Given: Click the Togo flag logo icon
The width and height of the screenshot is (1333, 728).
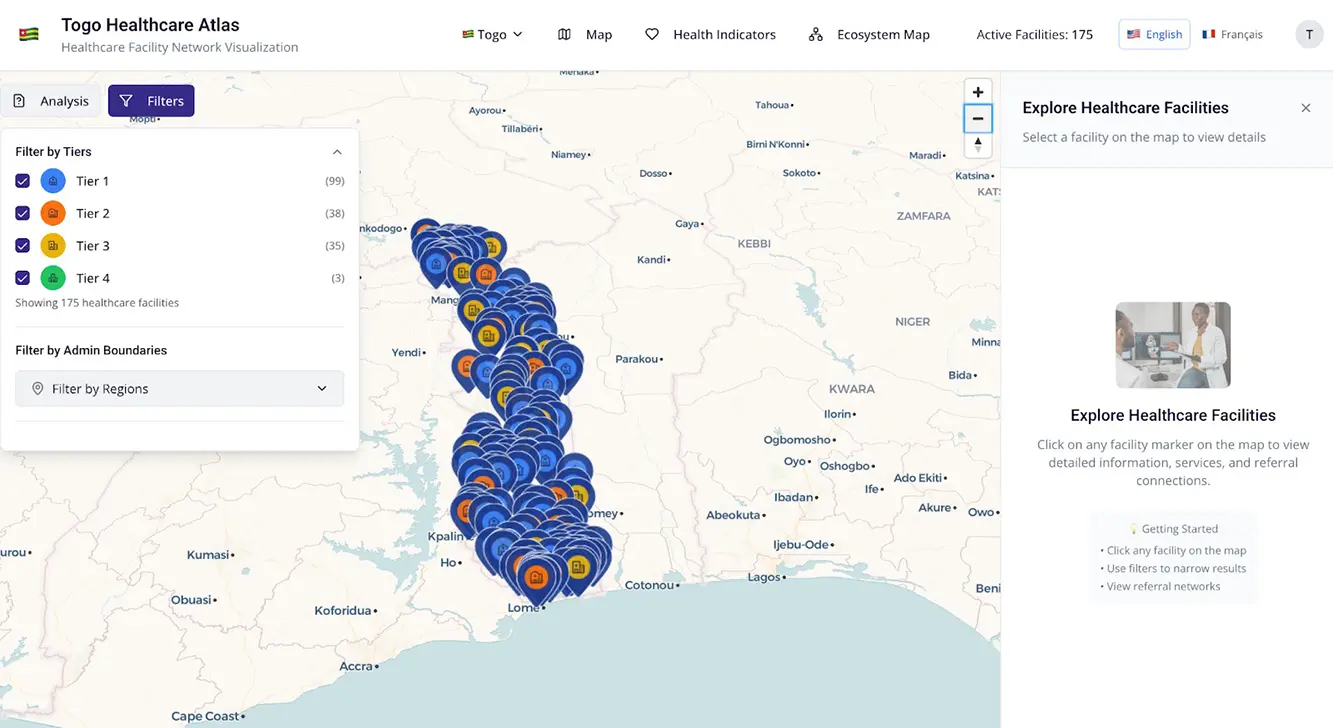Looking at the screenshot, I should tap(28, 34).
